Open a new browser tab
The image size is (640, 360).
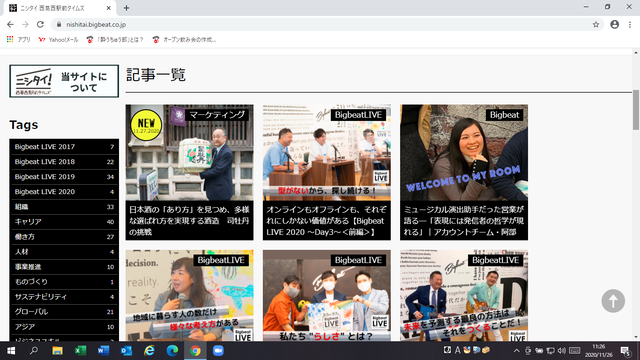127,8
